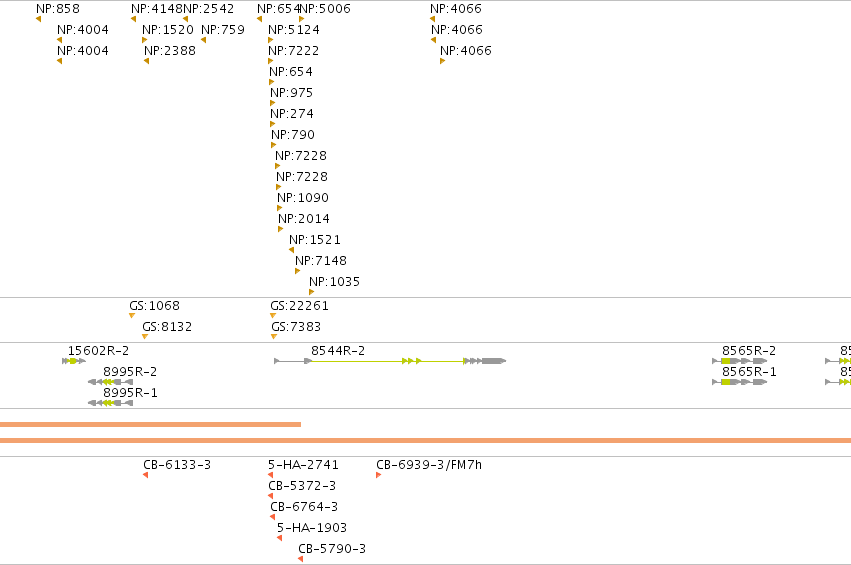This screenshot has height=565, width=851.
Task: Click the triangle marker below NP:4148
Action: (x=134, y=19)
